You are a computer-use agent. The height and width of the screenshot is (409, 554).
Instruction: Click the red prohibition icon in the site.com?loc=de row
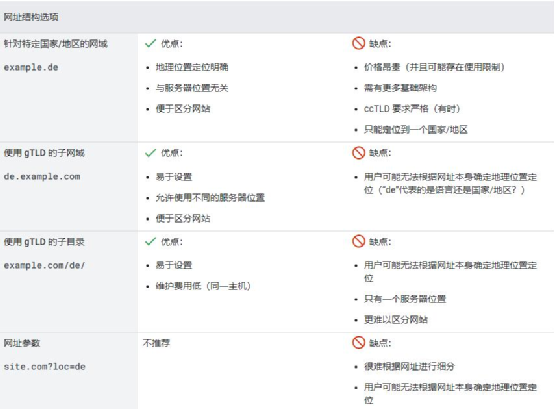(x=358, y=343)
